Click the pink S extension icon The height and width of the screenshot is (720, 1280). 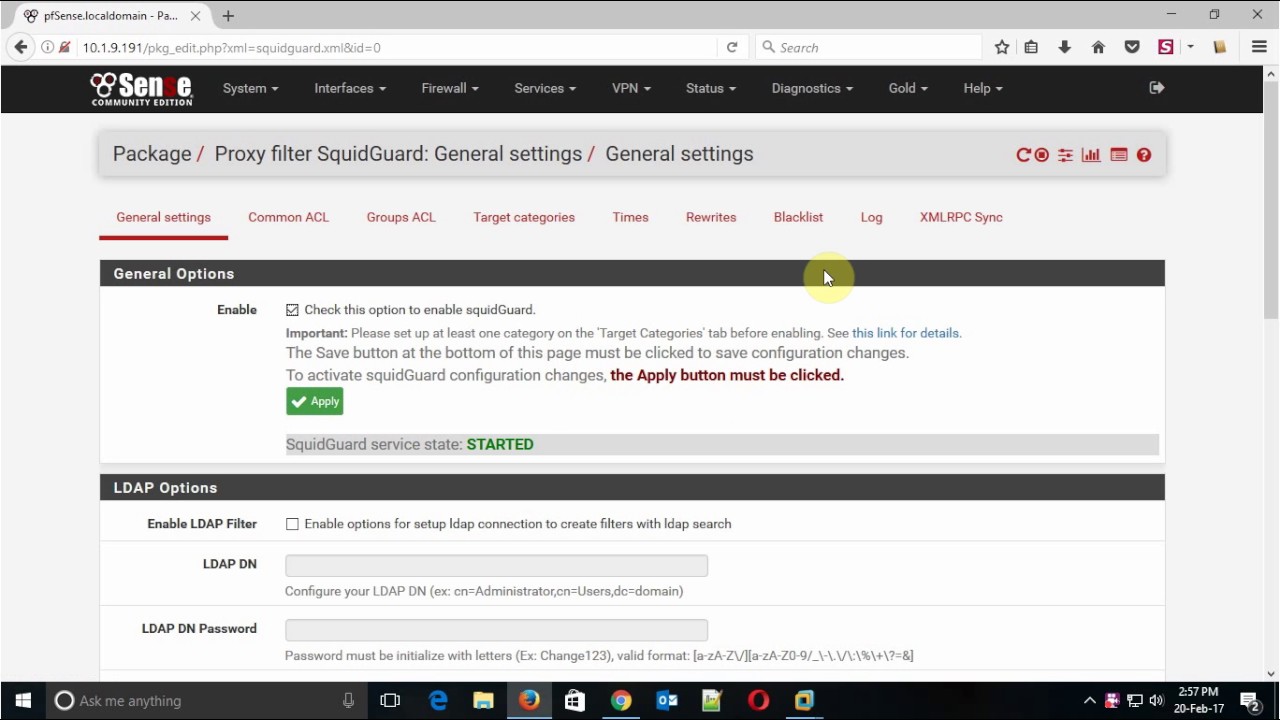coord(1166,47)
